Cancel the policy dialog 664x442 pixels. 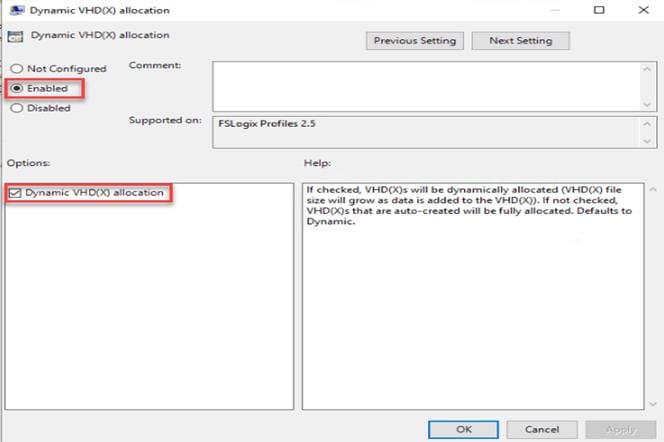pos(542,429)
